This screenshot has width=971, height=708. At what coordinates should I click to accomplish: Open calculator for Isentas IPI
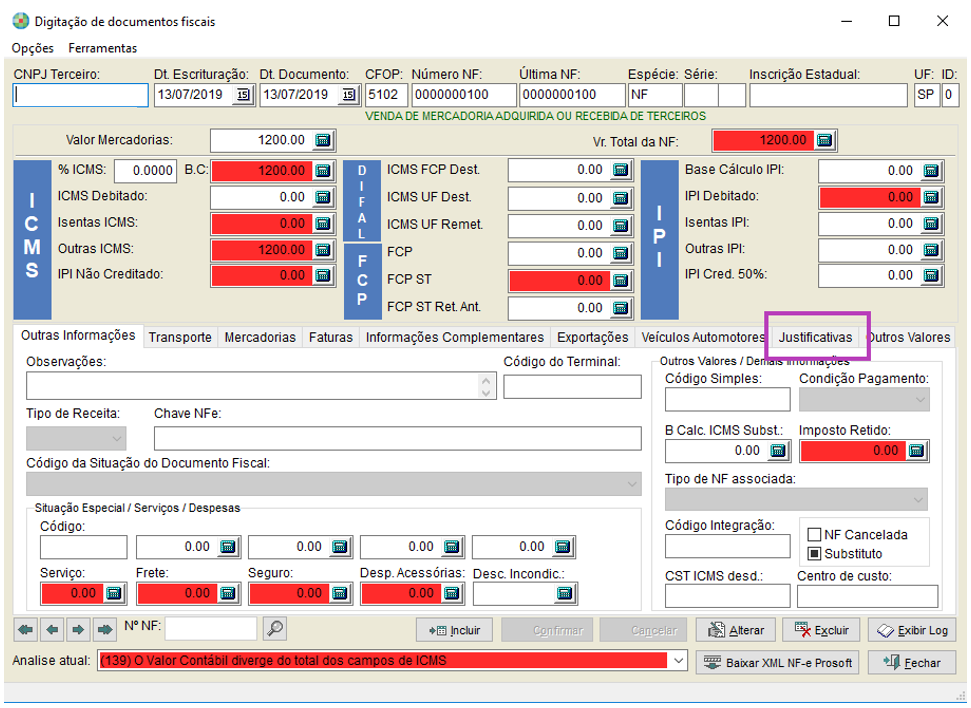point(931,224)
